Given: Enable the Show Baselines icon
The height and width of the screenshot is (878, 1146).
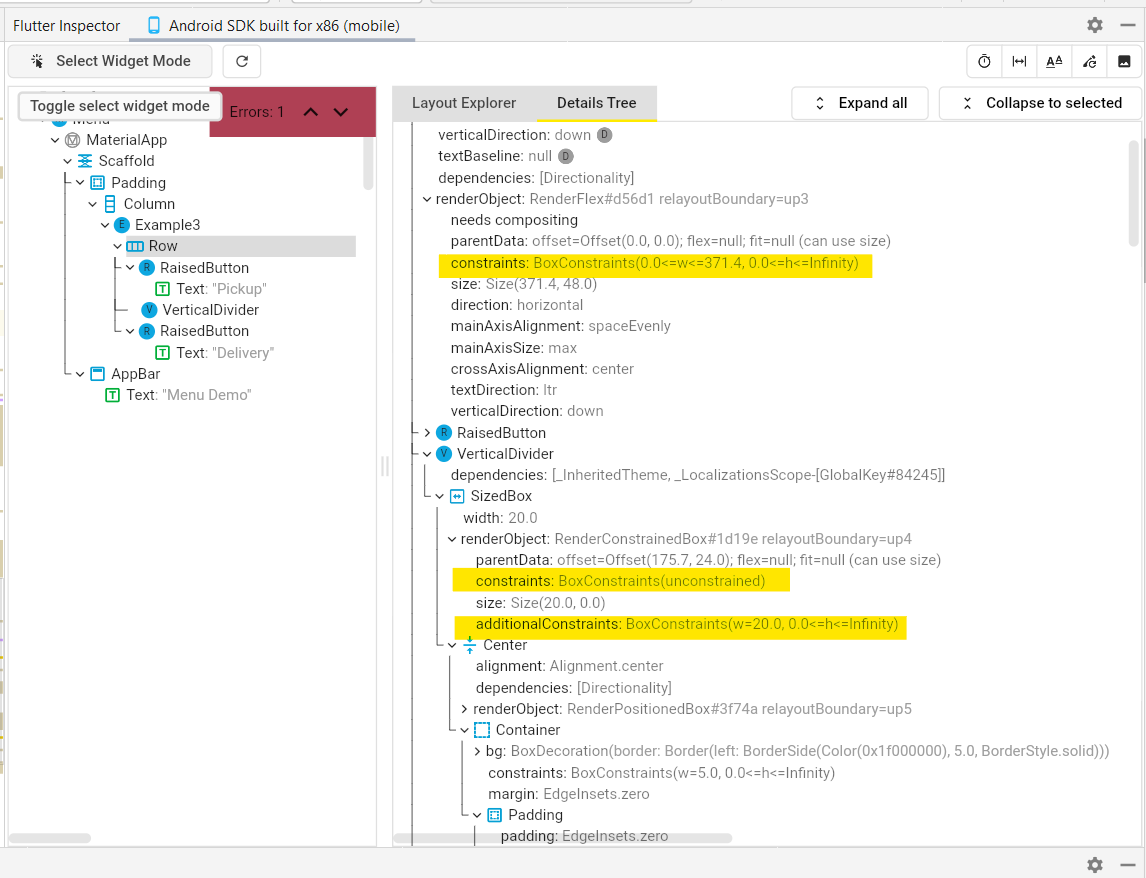Looking at the screenshot, I should coord(1054,61).
